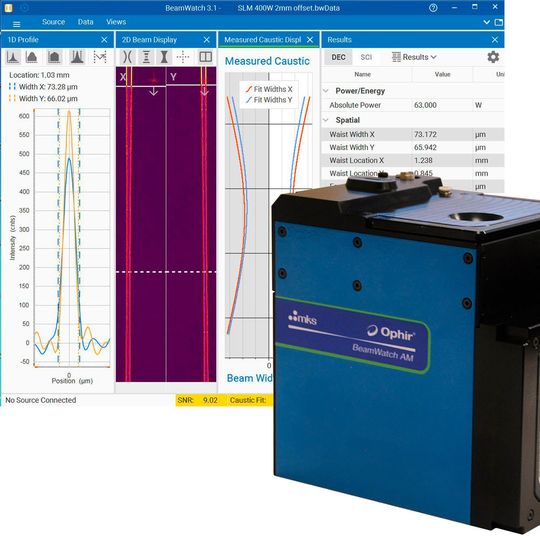
Task: Toggle the crosshair cursor icon
Action: [183, 57]
